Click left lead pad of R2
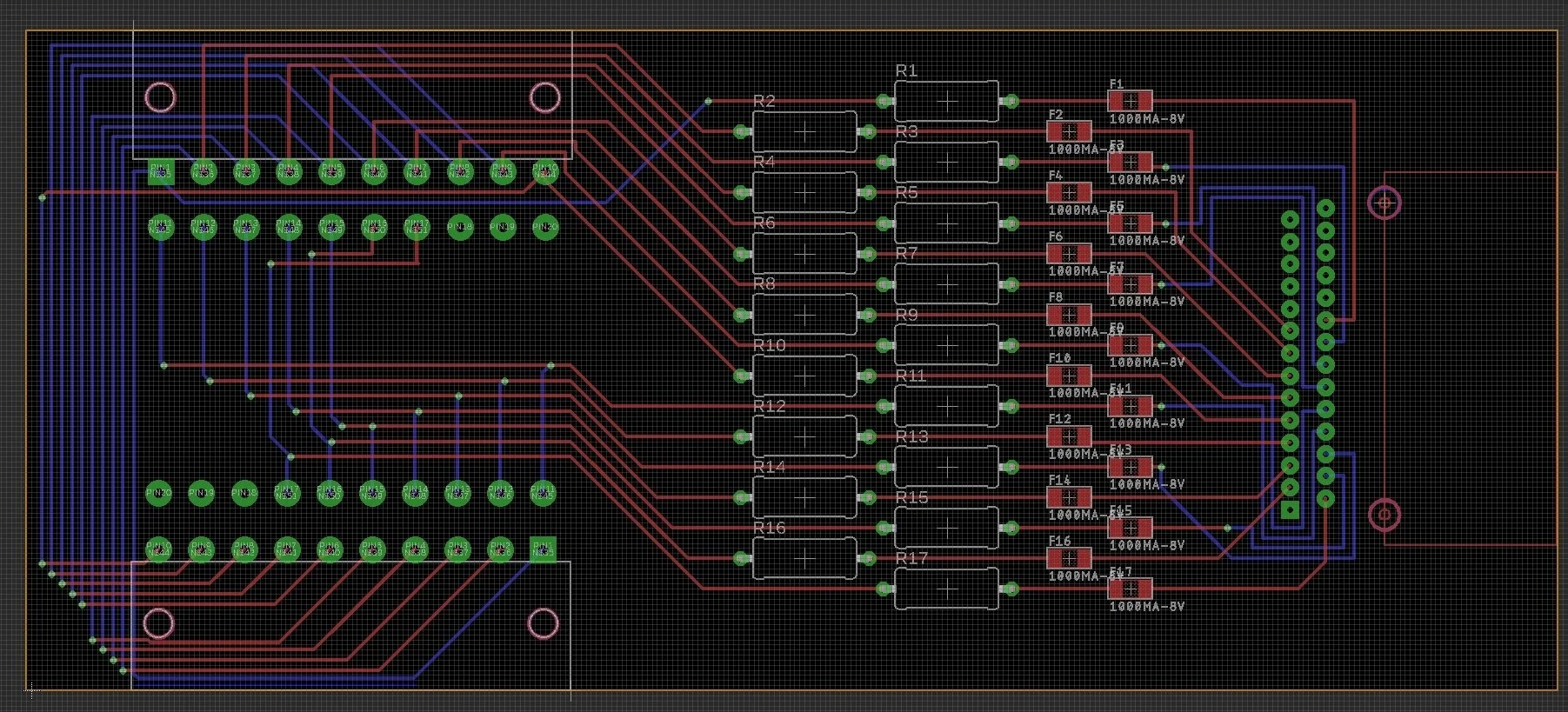This screenshot has width=1568, height=712. pyautogui.click(x=742, y=132)
